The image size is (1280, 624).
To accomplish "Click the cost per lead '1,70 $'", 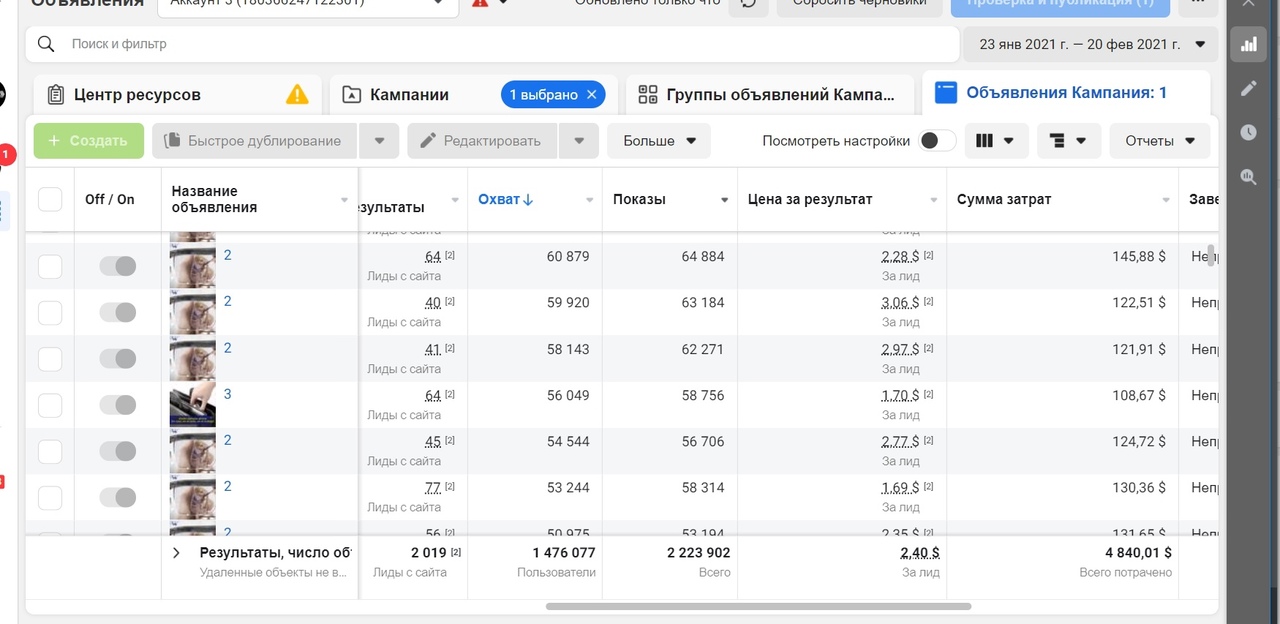I will (x=900, y=396).
